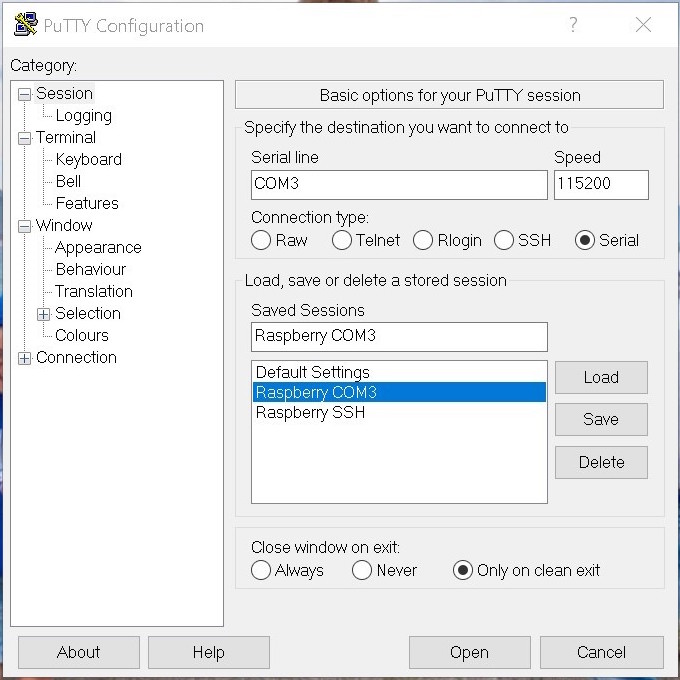Click the question mark help button
Image resolution: width=680 pixels, height=680 pixels.
[x=573, y=25]
